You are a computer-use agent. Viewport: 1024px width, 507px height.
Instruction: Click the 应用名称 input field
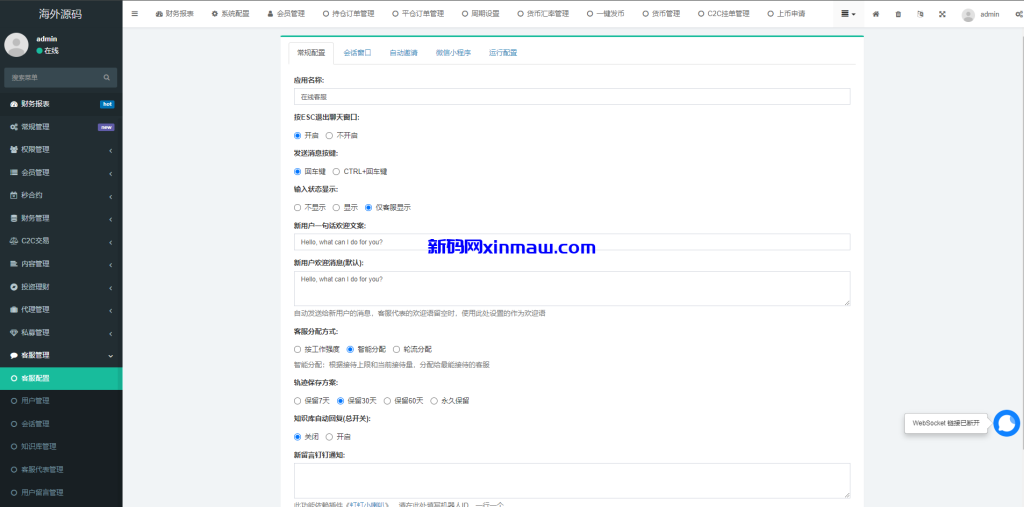click(x=572, y=97)
